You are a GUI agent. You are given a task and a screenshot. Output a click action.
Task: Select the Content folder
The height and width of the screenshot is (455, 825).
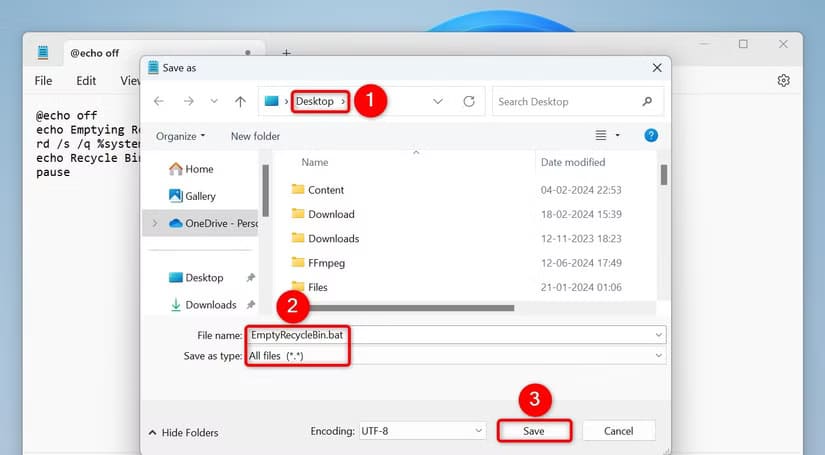click(325, 190)
